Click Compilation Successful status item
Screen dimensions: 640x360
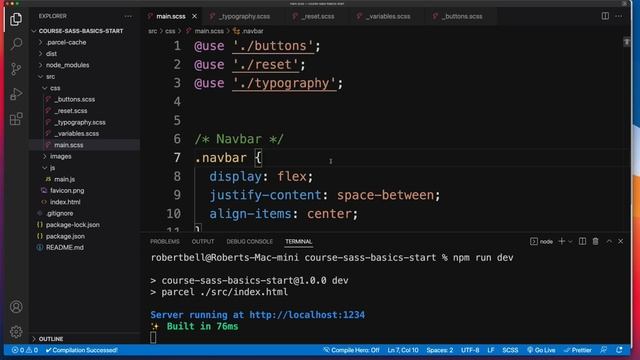82,350
